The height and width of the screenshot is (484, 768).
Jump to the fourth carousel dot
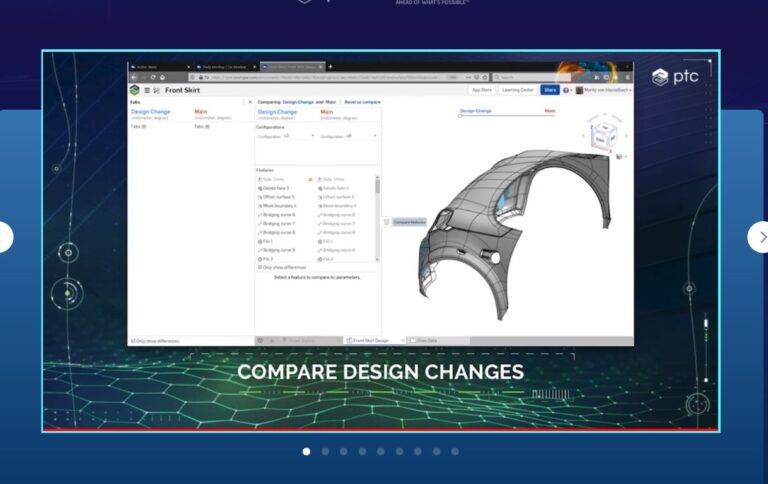(x=362, y=452)
